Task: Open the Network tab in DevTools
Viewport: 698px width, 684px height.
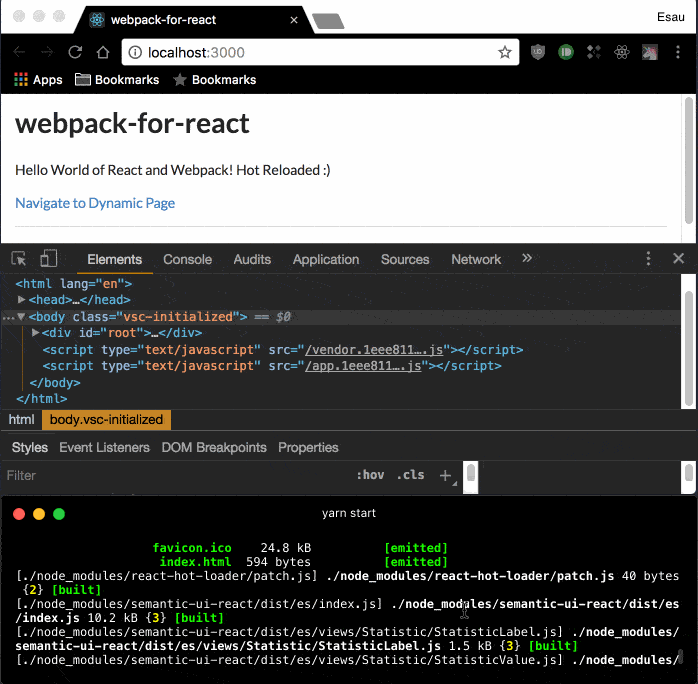Action: 475,259
